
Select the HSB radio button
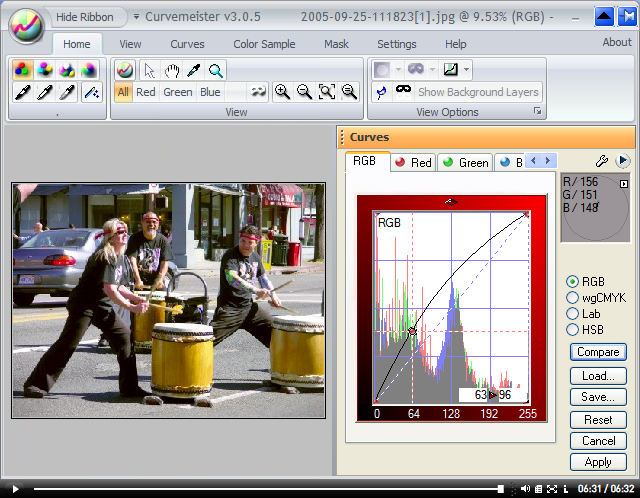coord(573,329)
